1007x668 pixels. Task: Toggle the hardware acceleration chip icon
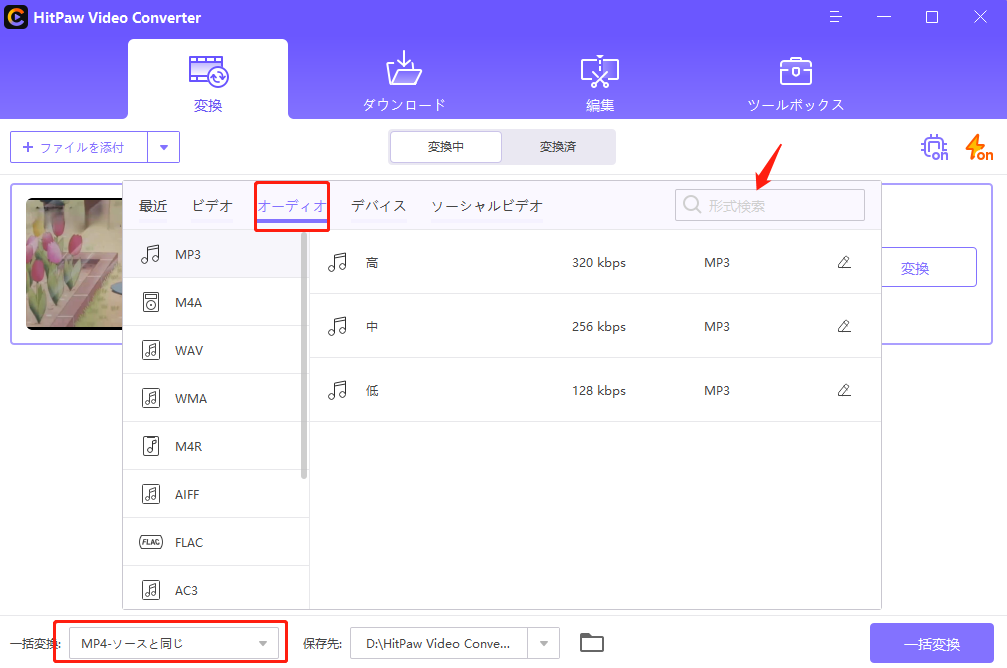pyautogui.click(x=934, y=147)
